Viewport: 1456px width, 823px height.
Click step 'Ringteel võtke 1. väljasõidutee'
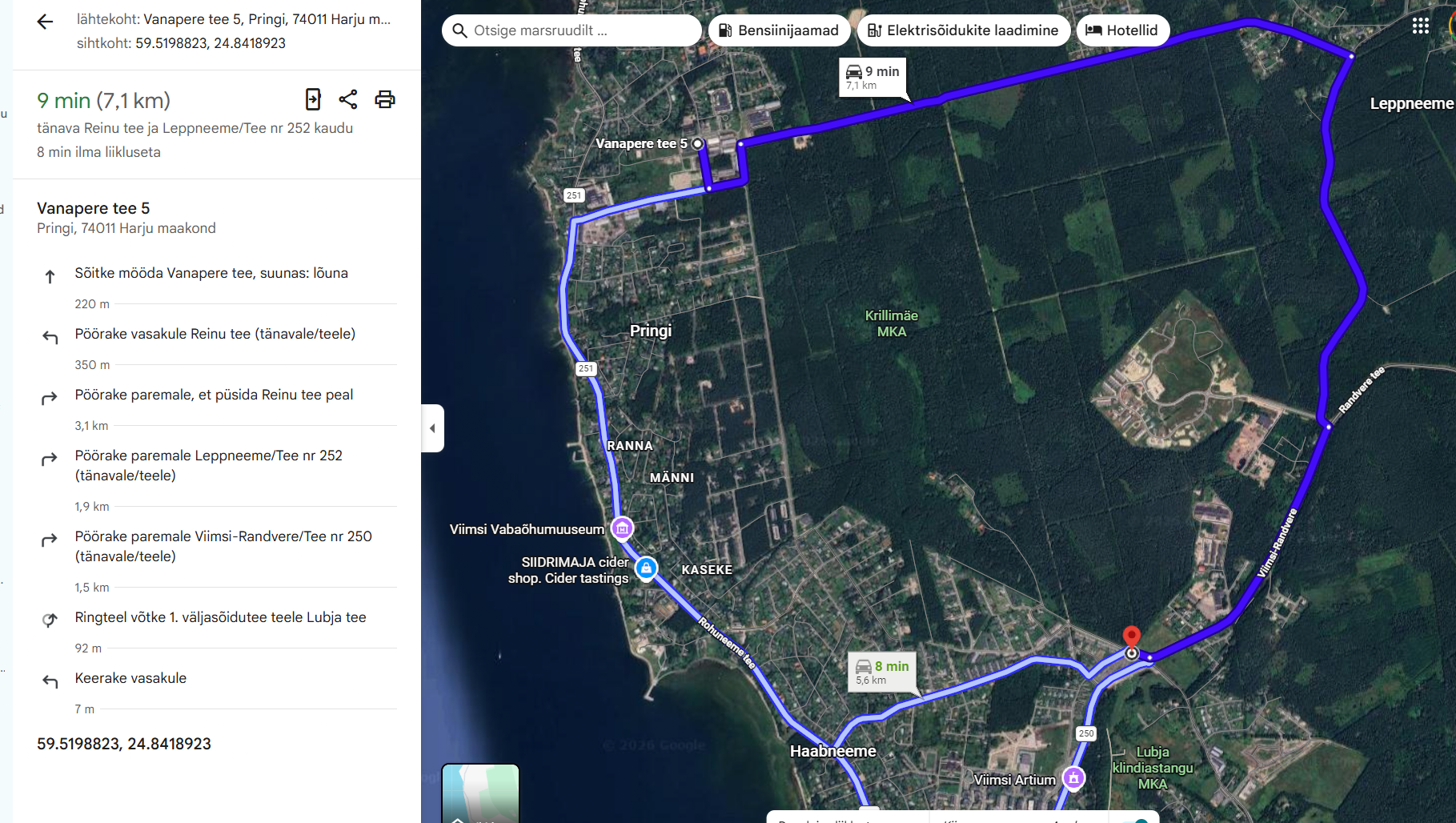coord(220,617)
